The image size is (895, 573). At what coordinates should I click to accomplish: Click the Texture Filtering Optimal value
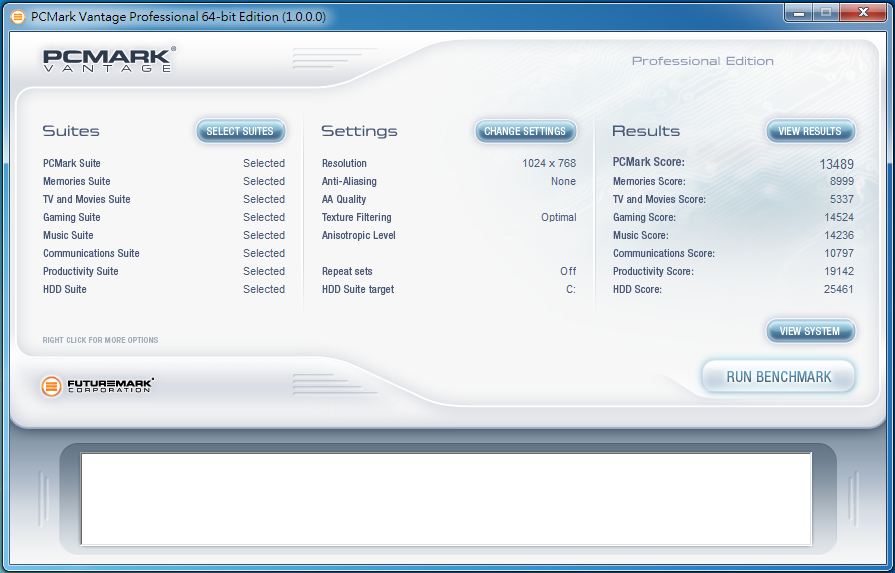[558, 217]
